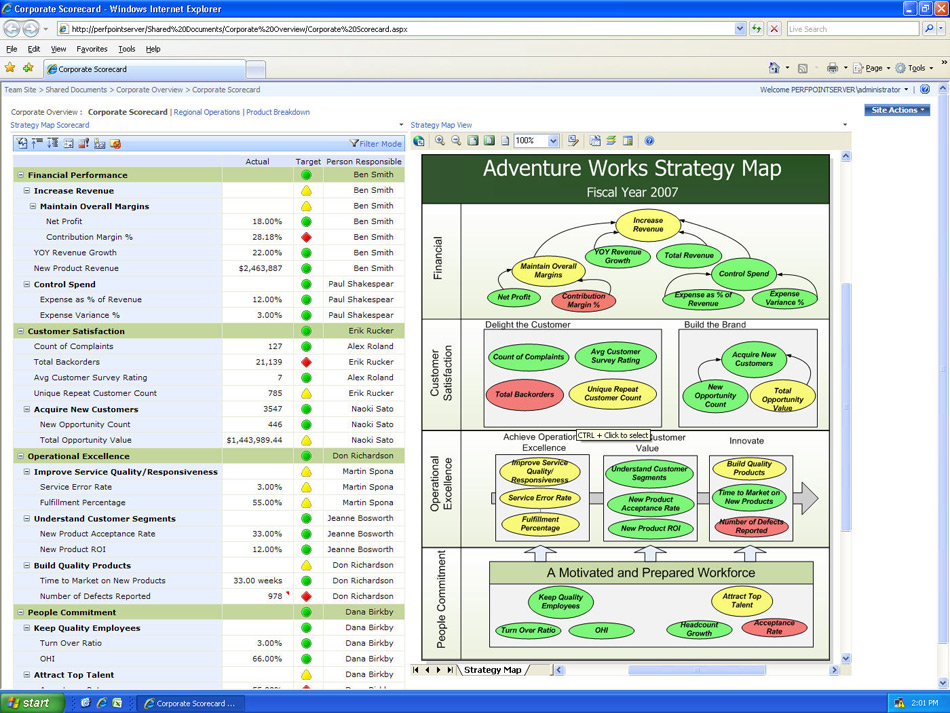Collapse the Operational Excellence group
950x713 pixels.
point(21,456)
